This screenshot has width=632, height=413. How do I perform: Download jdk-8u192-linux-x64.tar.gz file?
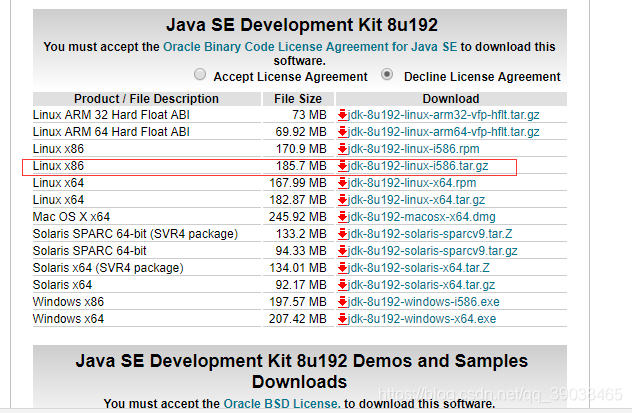point(416,200)
